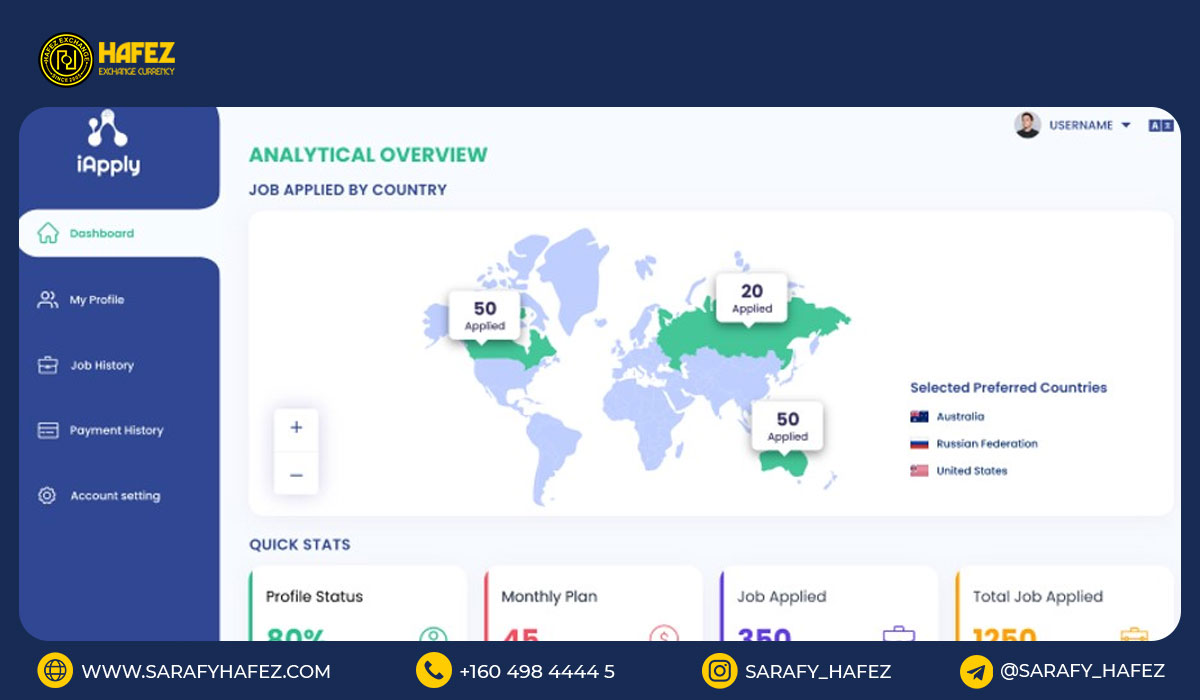1200x700 pixels.
Task: Zoom in the map with plus button
Action: 296,427
